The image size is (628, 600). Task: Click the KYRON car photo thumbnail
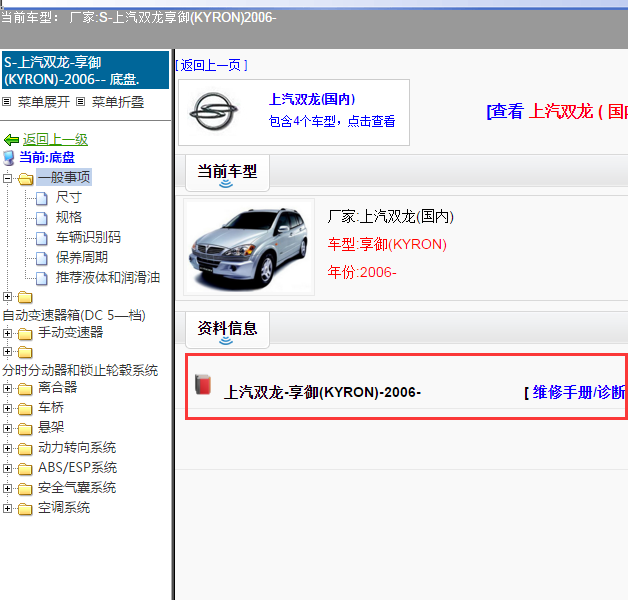(x=249, y=247)
